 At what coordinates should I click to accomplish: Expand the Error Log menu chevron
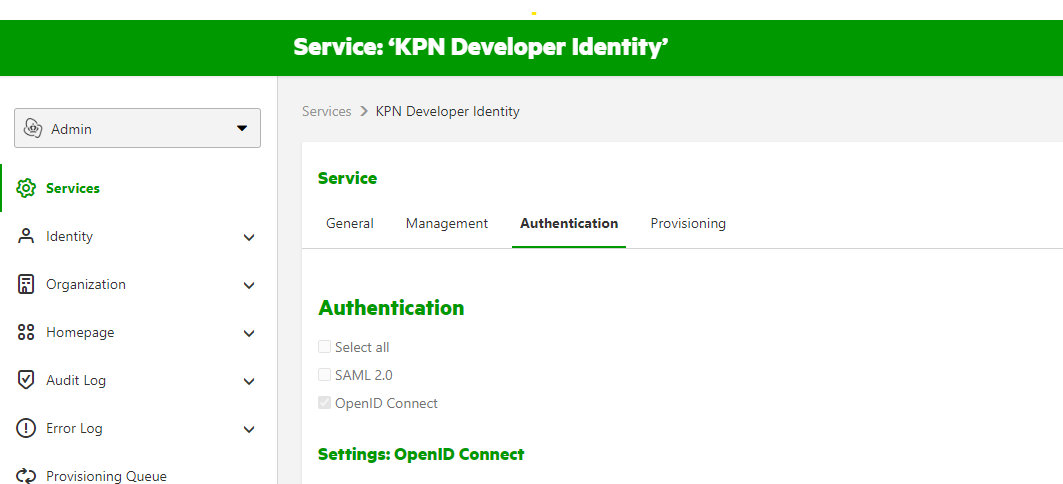[x=249, y=430]
